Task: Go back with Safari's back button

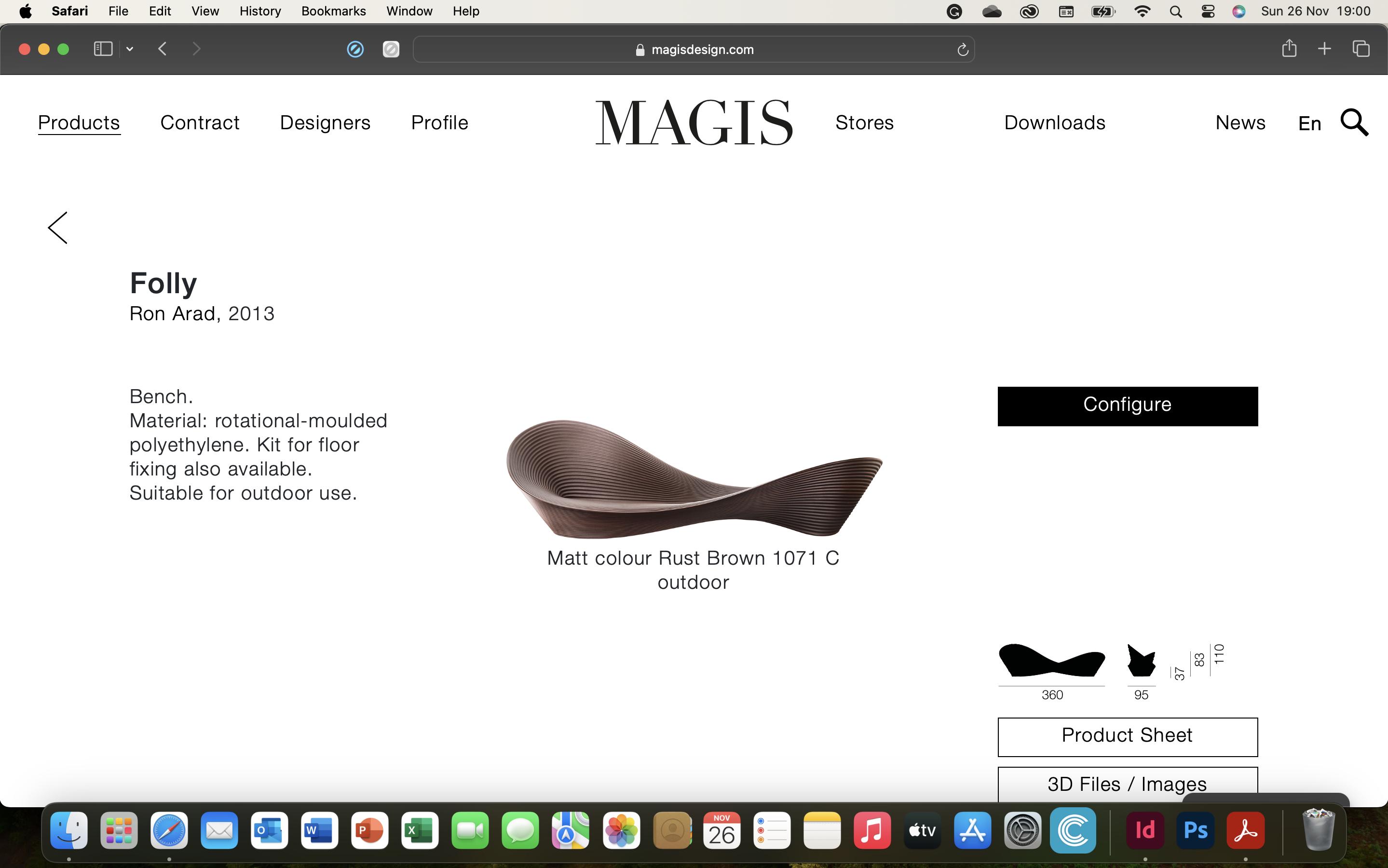Action: click(163, 49)
